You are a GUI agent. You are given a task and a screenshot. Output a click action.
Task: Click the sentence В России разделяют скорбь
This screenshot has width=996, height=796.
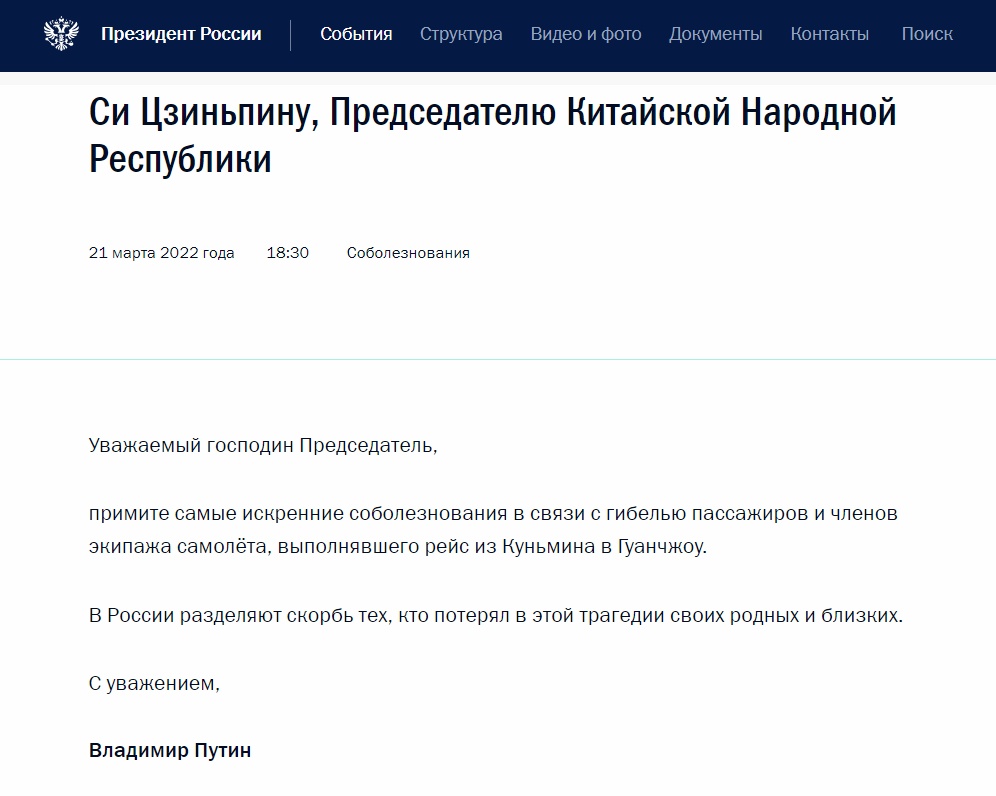point(495,615)
